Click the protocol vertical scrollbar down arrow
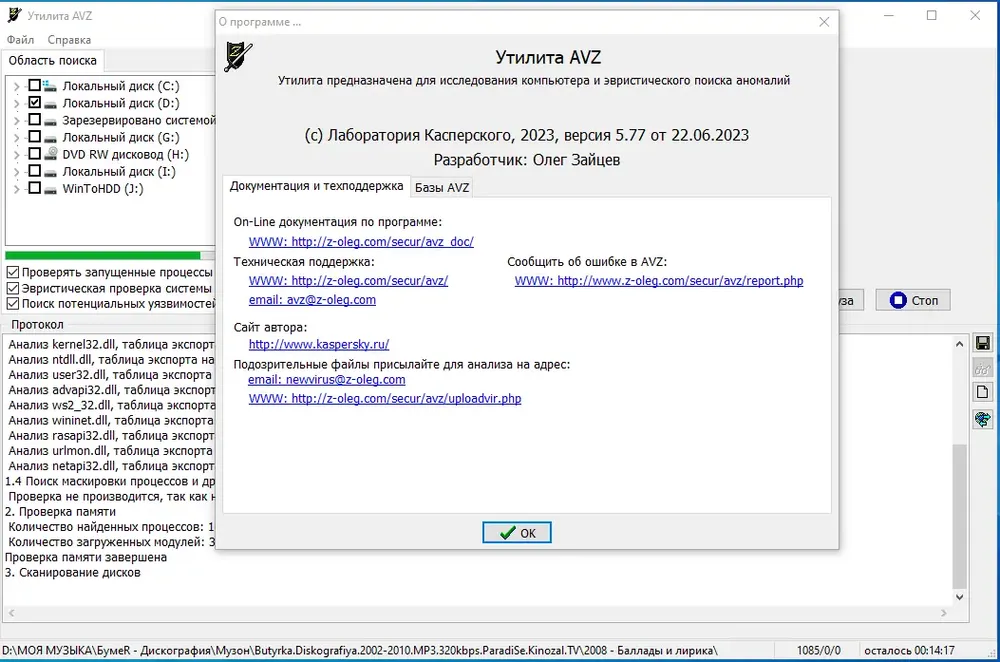This screenshot has height=662, width=1000. tap(959, 597)
